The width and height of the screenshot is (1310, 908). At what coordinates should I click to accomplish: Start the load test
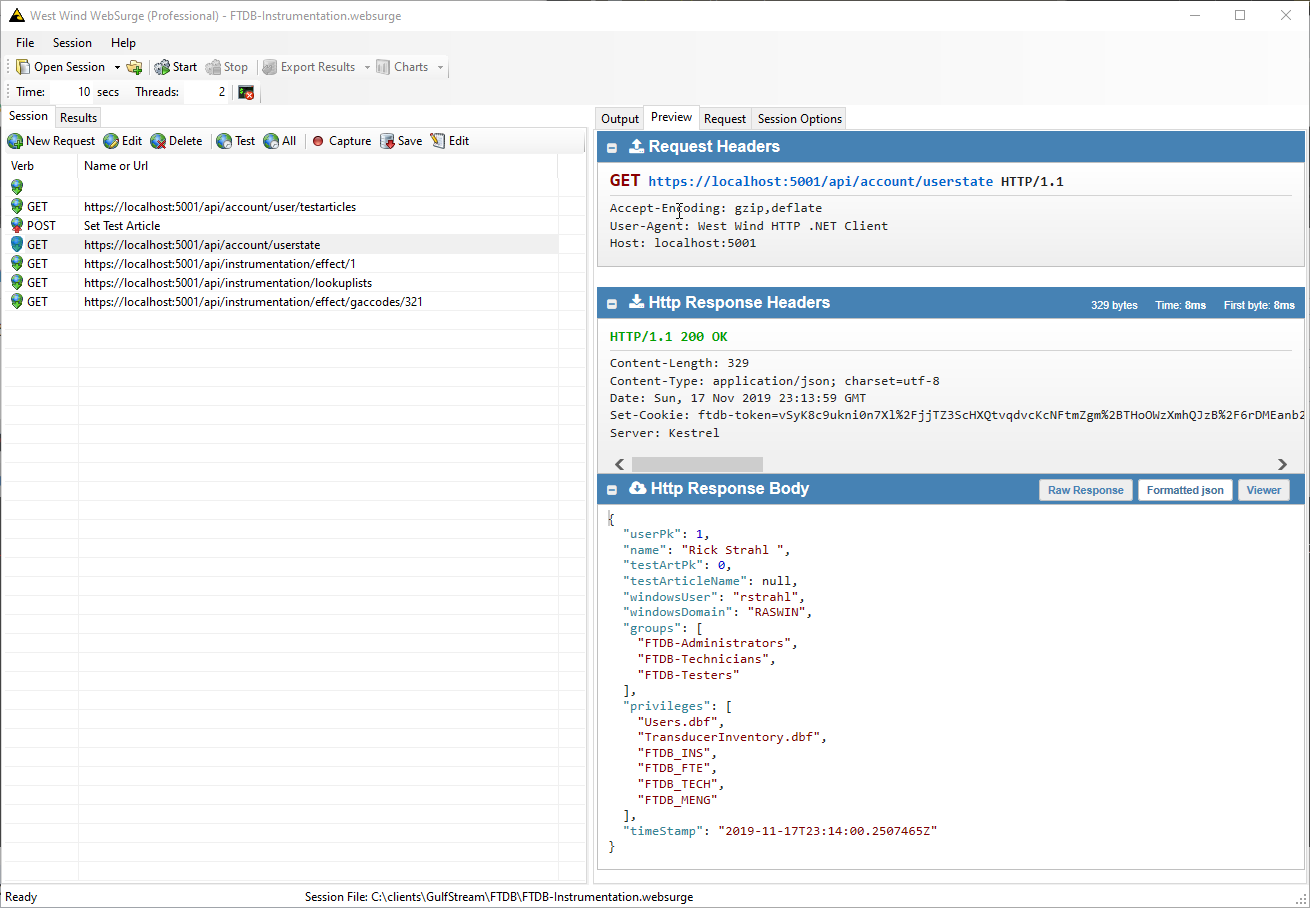[x=175, y=67]
